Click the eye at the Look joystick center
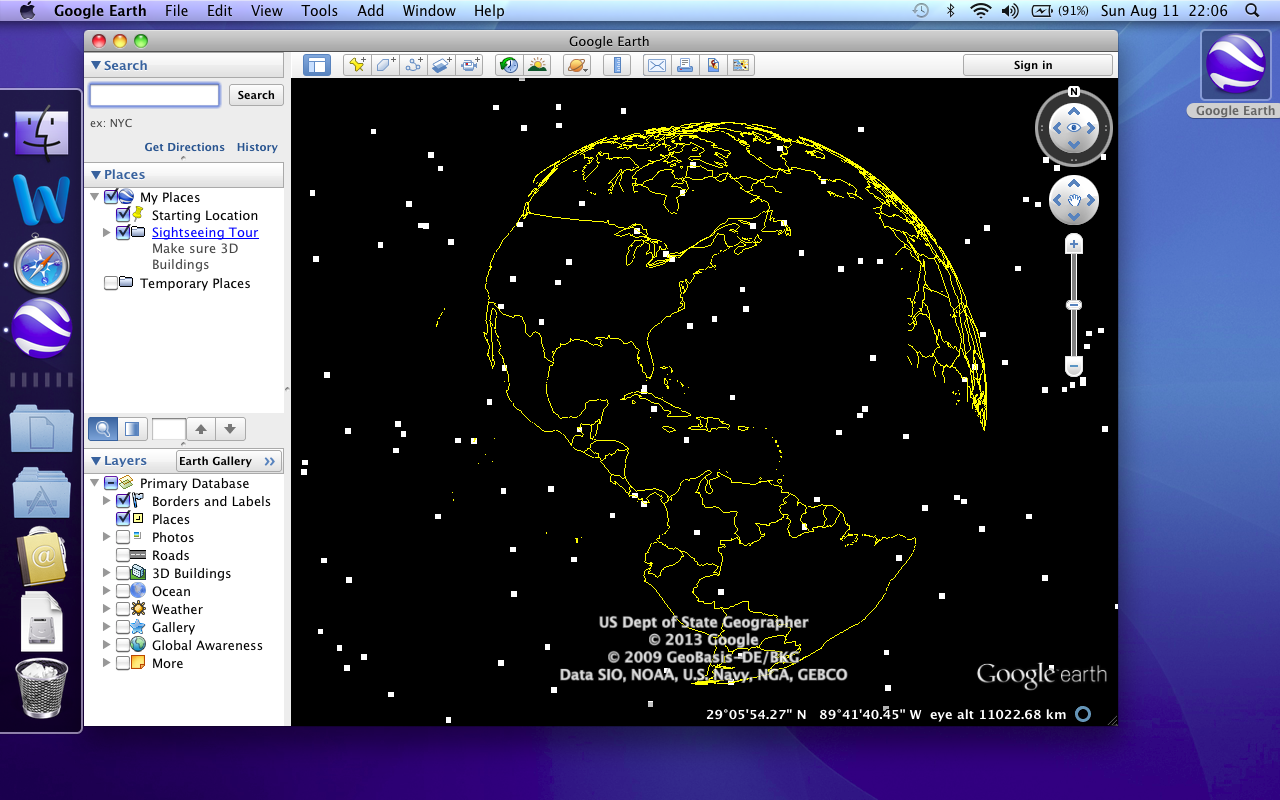Viewport: 1280px width, 800px height. [x=1074, y=128]
